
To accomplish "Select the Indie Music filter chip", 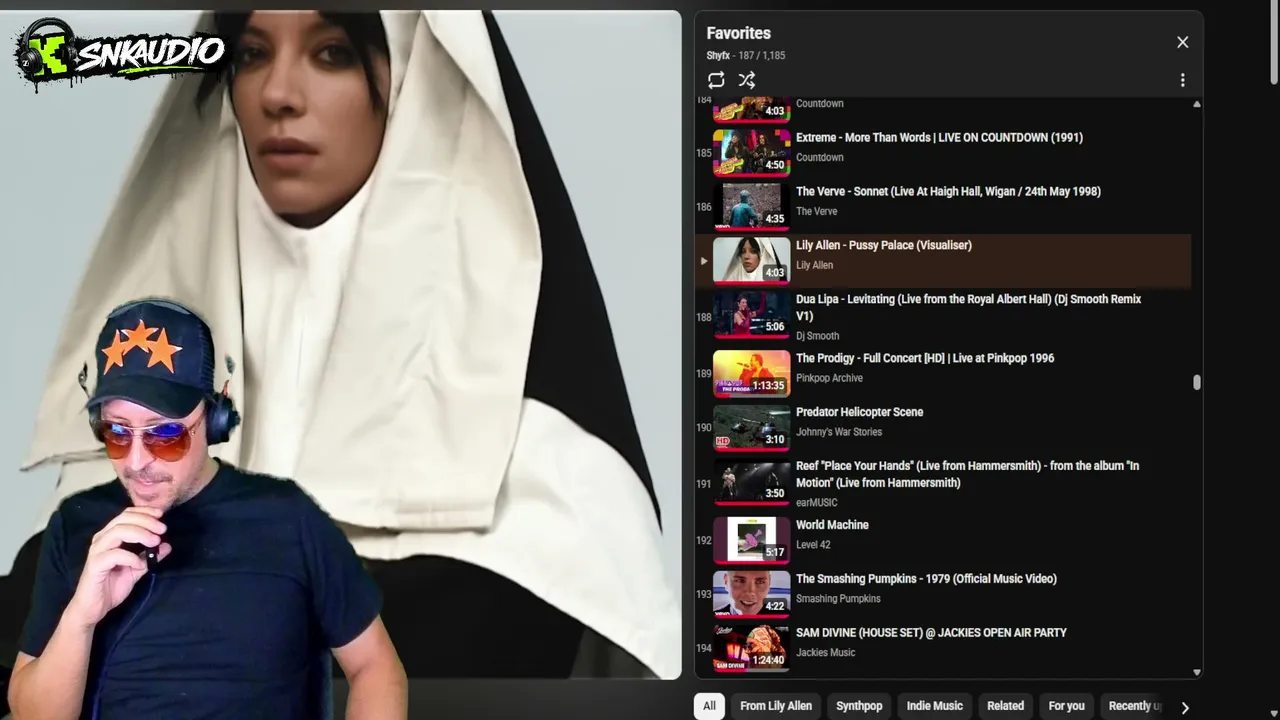I will coord(935,706).
